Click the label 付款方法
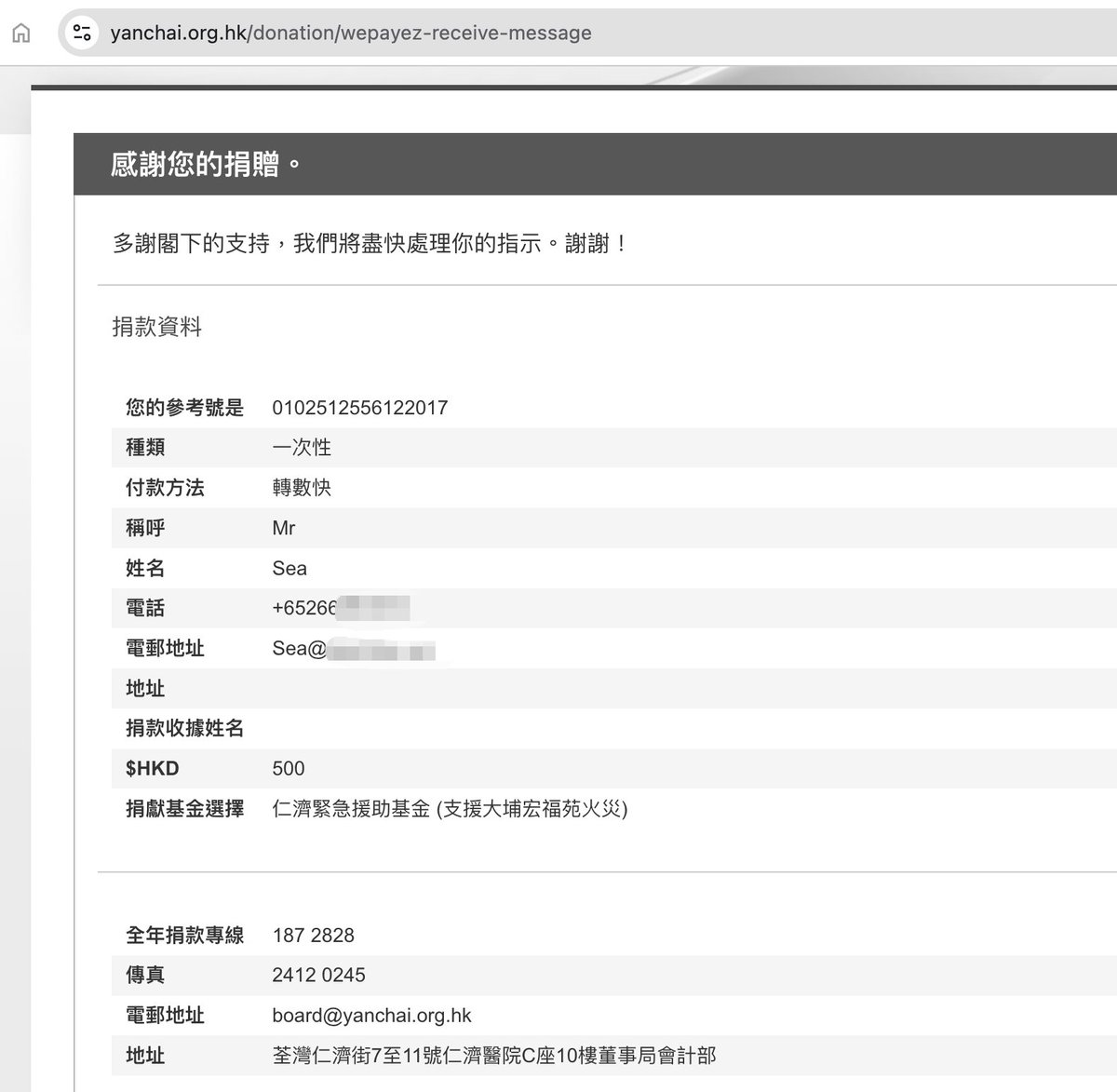The height and width of the screenshot is (1092, 1117). pos(165,488)
